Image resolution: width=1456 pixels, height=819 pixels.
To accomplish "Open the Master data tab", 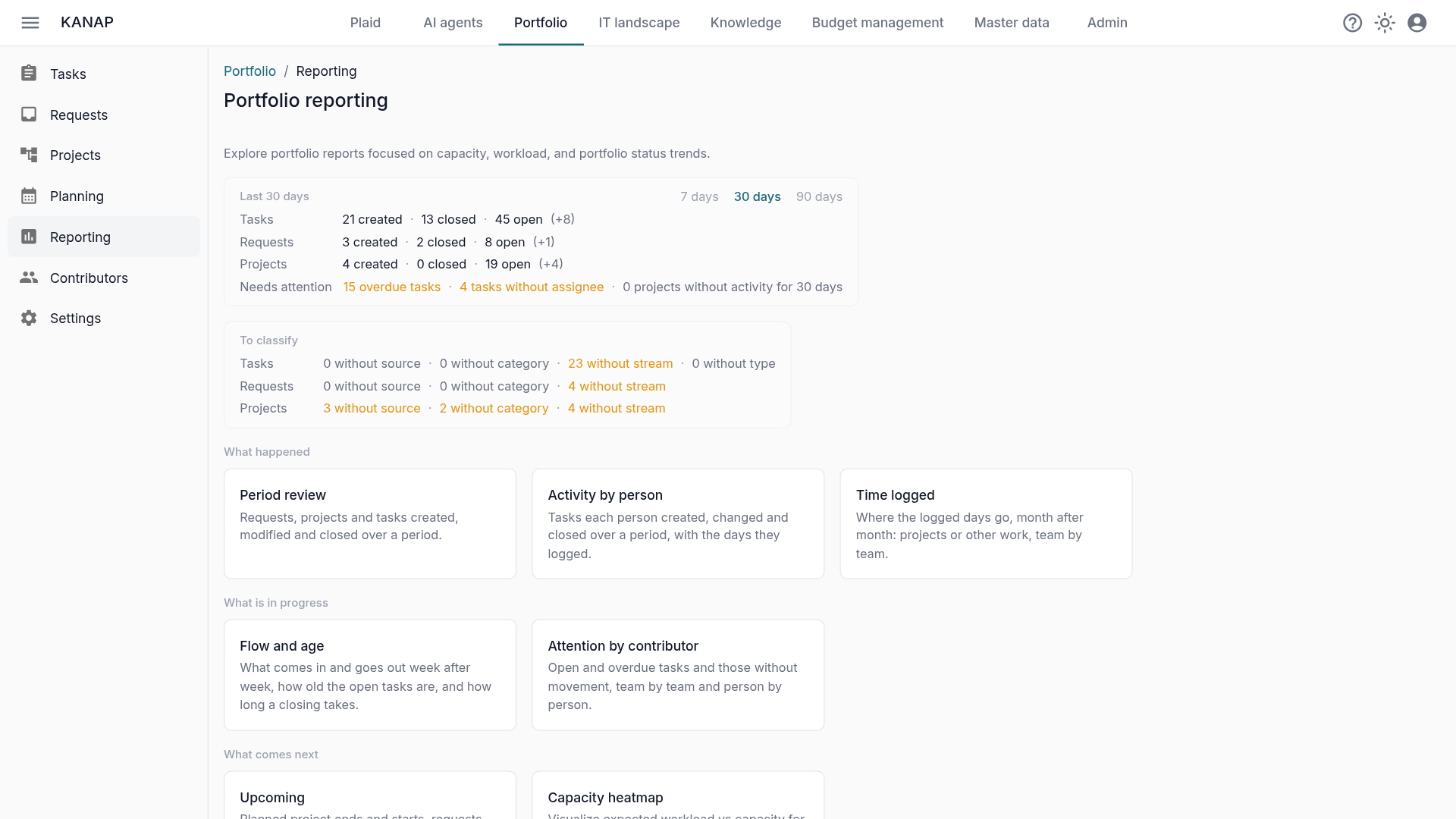I will [x=1012, y=23].
